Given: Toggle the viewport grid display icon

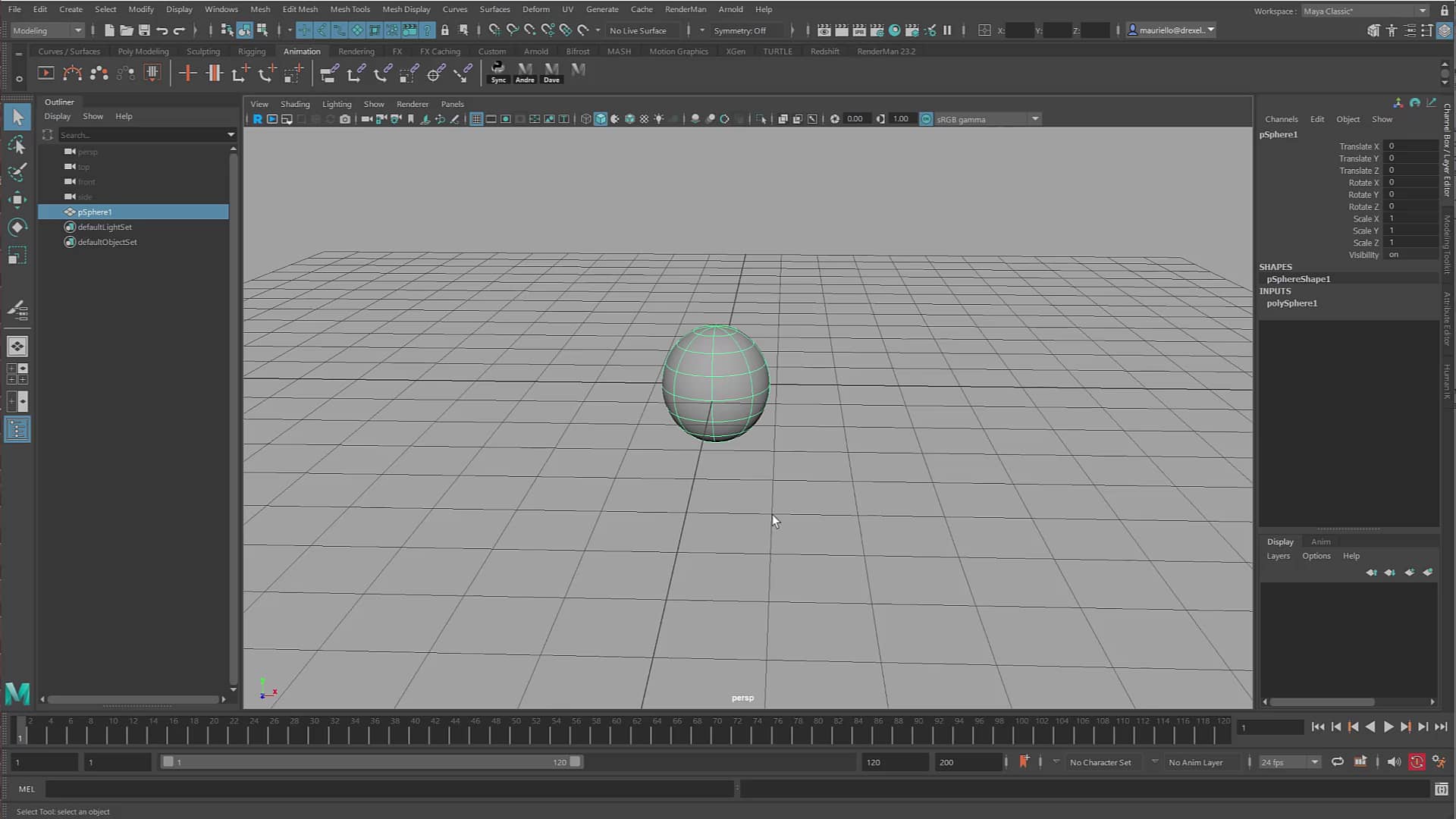Looking at the screenshot, I should tap(476, 119).
